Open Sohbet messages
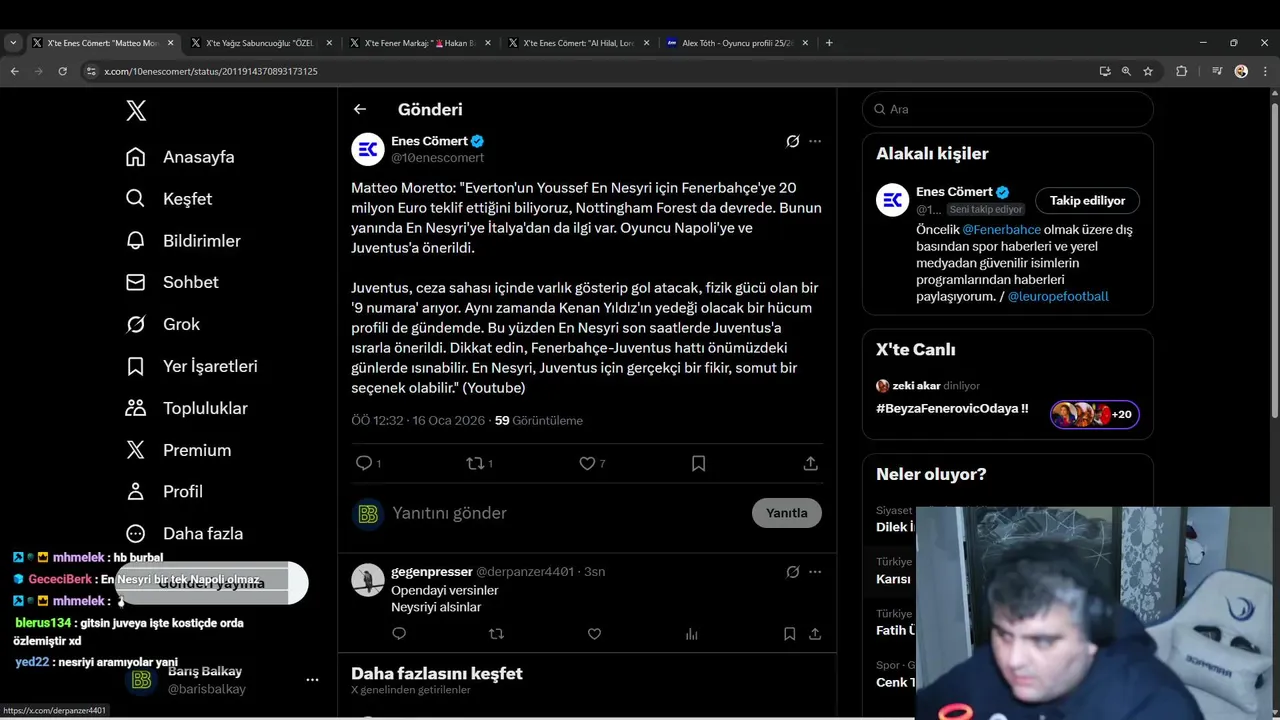The width and height of the screenshot is (1280, 720). pos(172,282)
